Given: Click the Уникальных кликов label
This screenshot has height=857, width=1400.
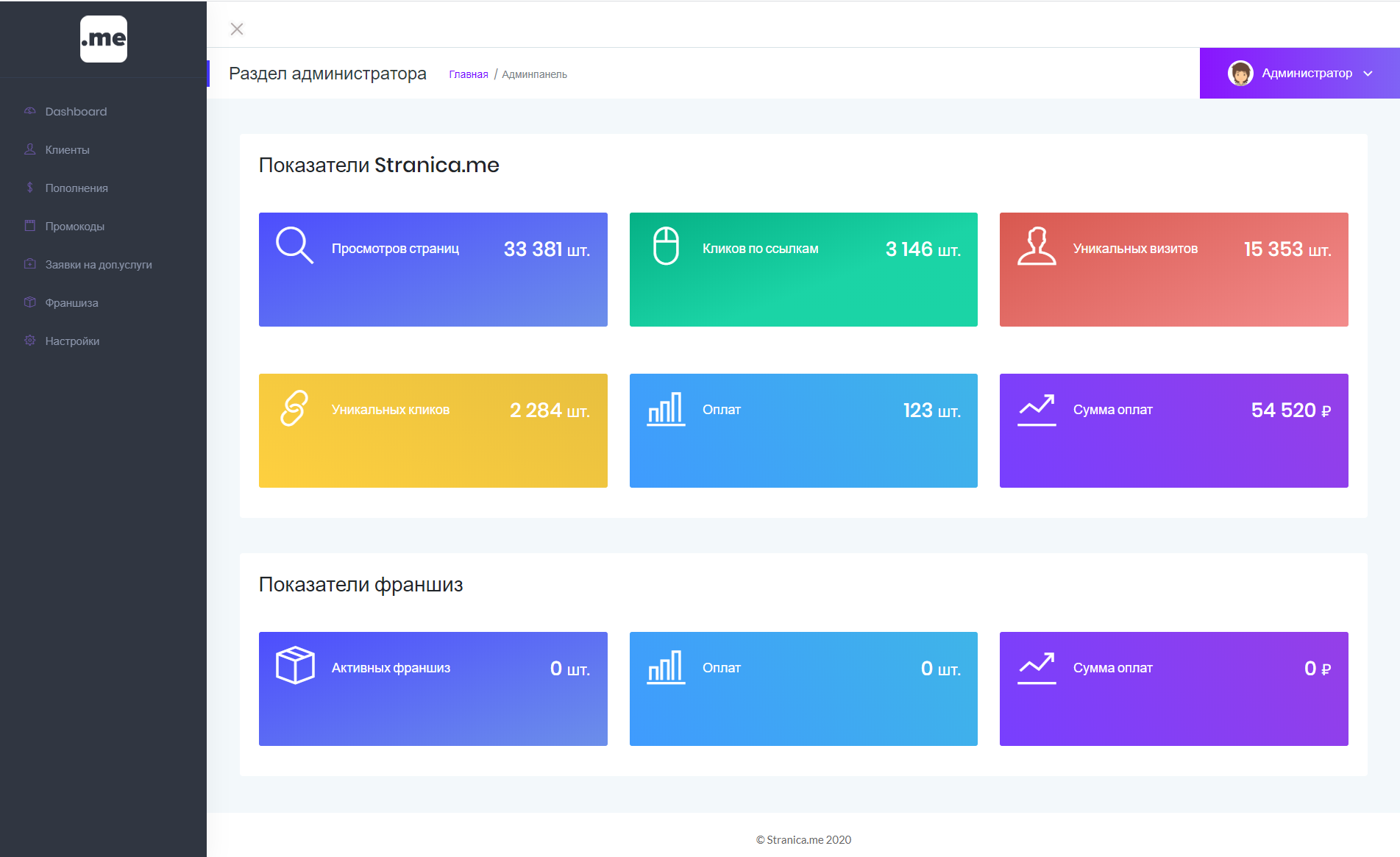Looking at the screenshot, I should tap(391, 410).
